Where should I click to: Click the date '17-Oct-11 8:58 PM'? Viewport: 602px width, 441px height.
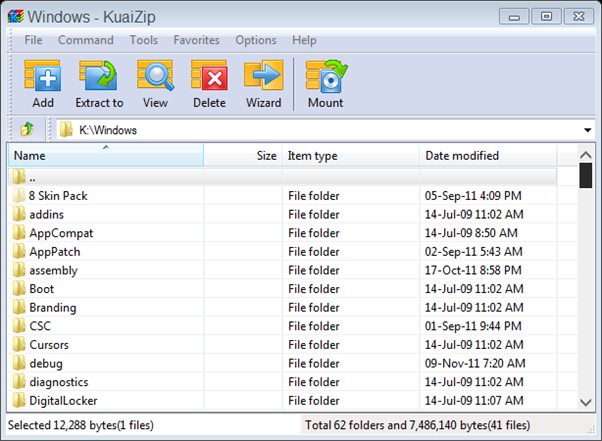click(473, 270)
